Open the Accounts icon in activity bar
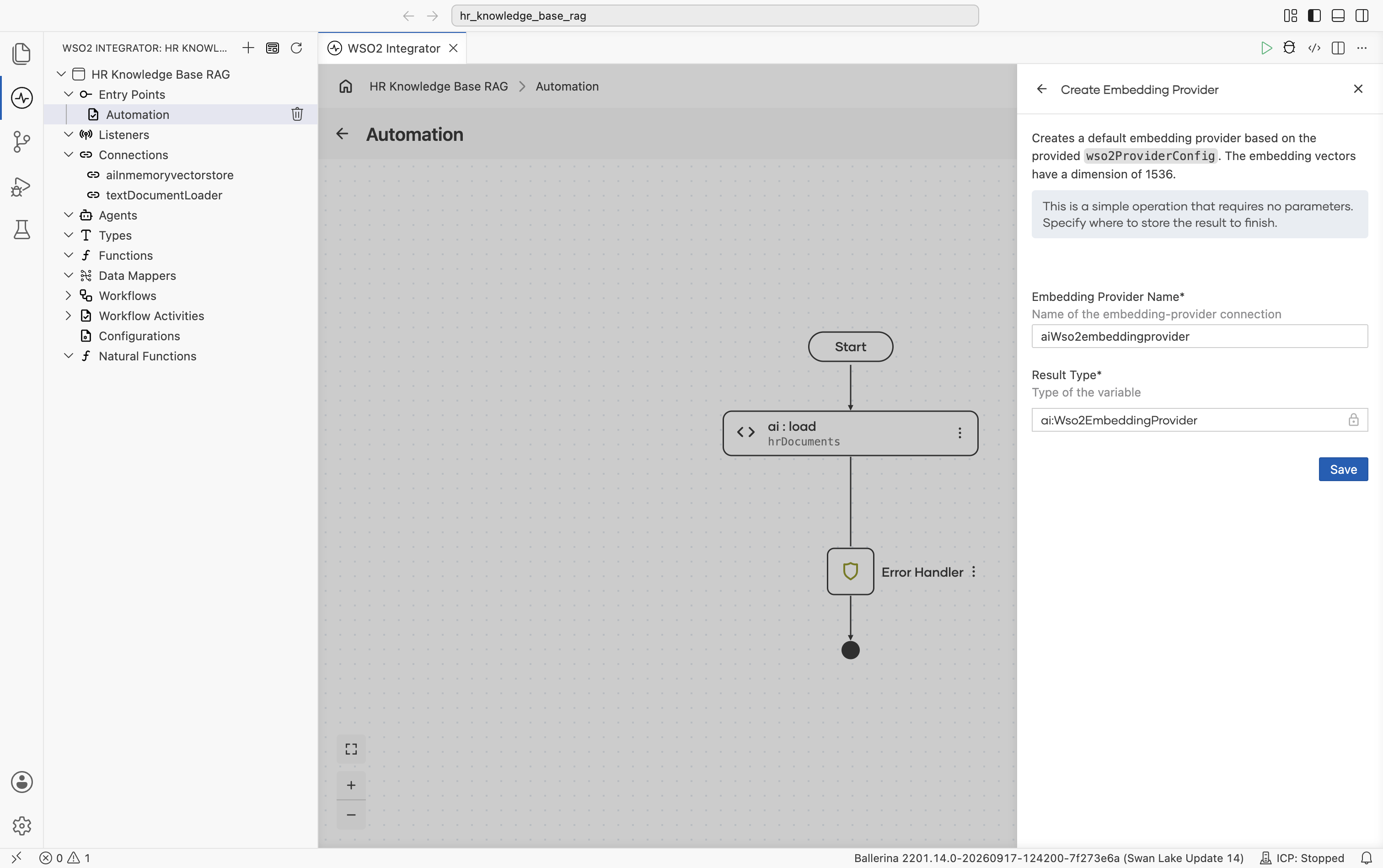The height and width of the screenshot is (868, 1383). (x=22, y=782)
